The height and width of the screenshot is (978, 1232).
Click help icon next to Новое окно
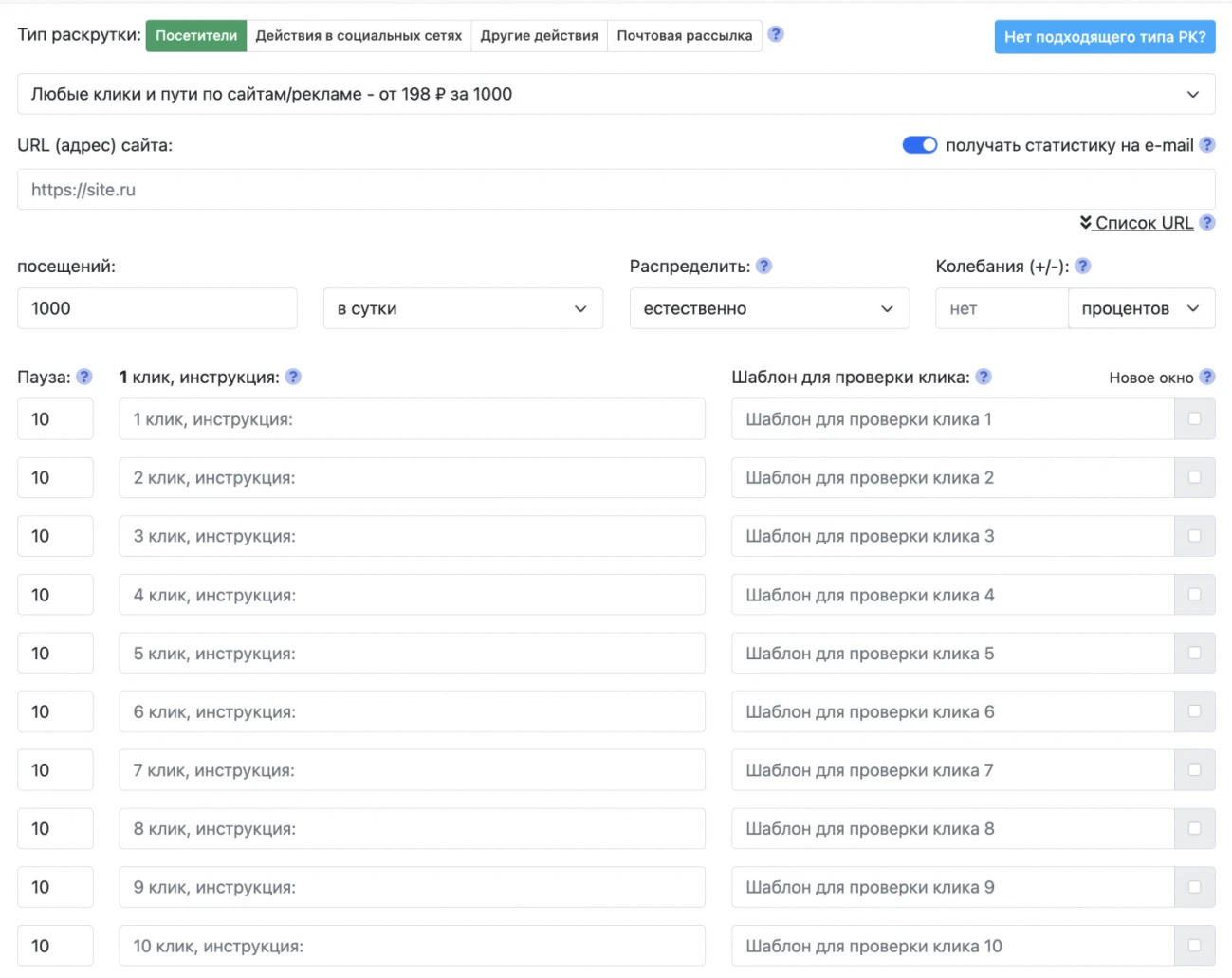(1206, 377)
